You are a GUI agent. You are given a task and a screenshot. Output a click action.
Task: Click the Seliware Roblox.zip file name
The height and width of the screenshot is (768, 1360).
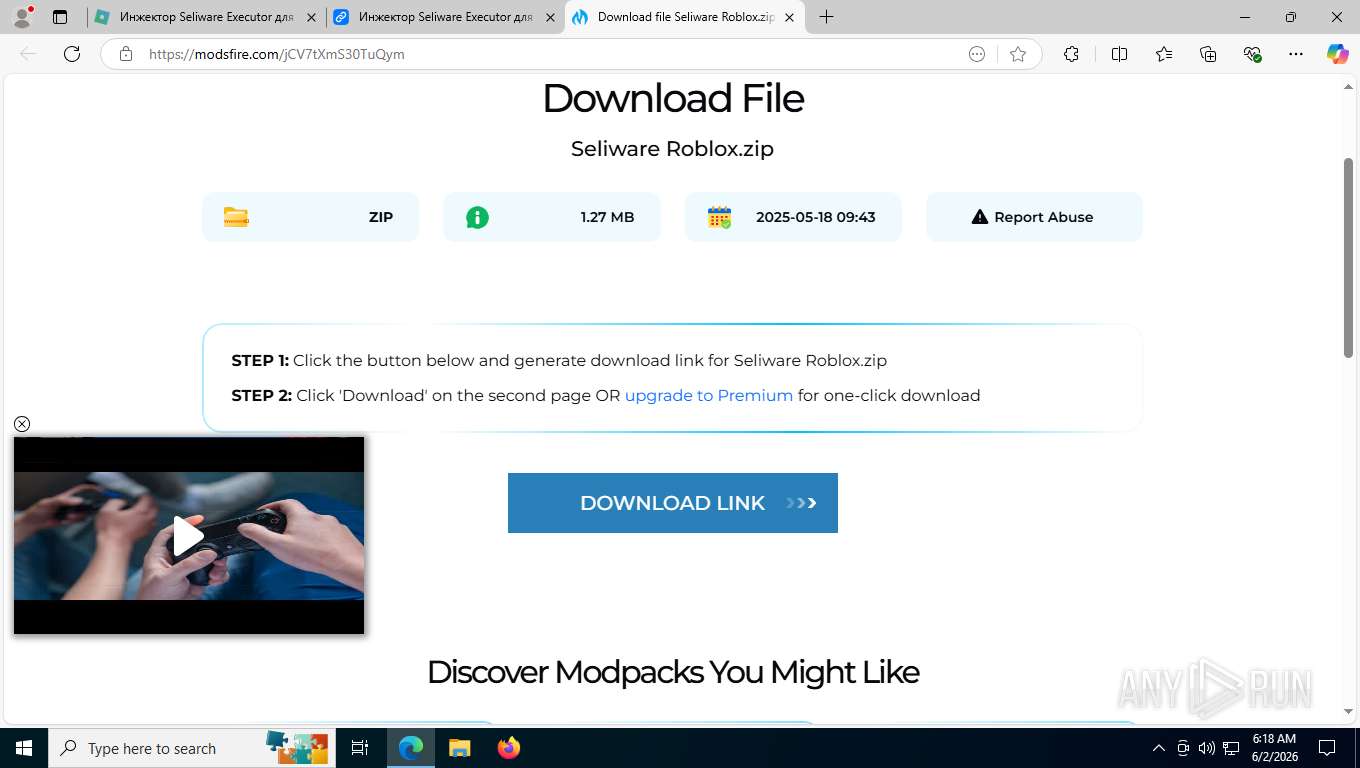click(x=672, y=149)
